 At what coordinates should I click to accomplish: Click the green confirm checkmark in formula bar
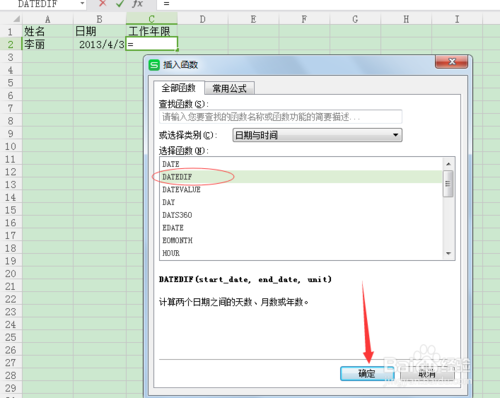click(x=120, y=3)
